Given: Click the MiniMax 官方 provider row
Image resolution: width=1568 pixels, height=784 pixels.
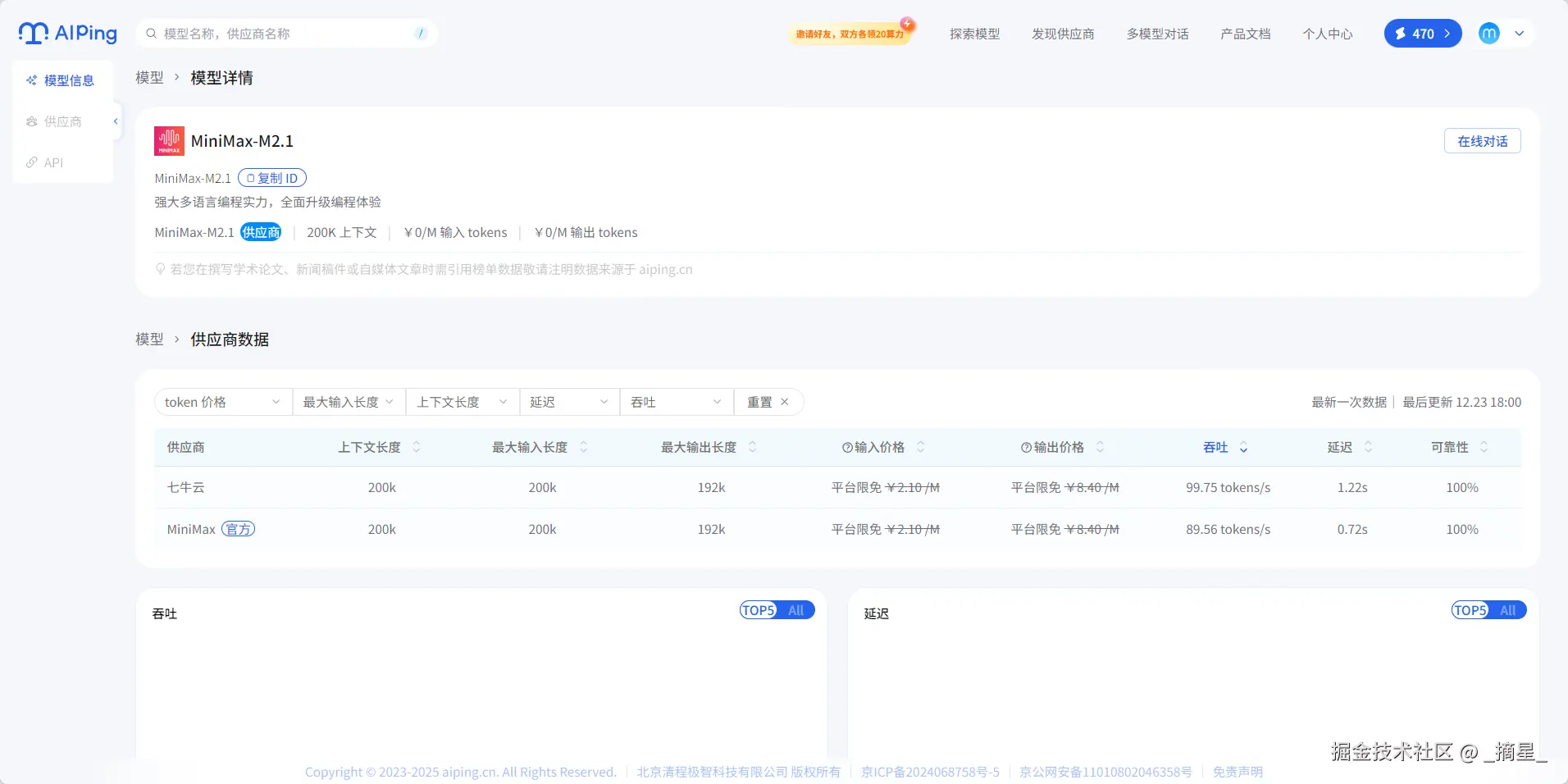Looking at the screenshot, I should tap(837, 529).
